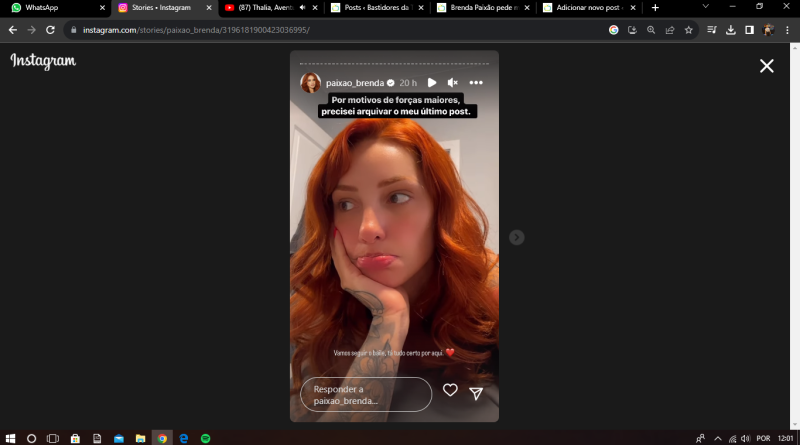Viewport: 800px width, 445px height.
Task: Like the story with the heart icon
Action: coord(450,391)
